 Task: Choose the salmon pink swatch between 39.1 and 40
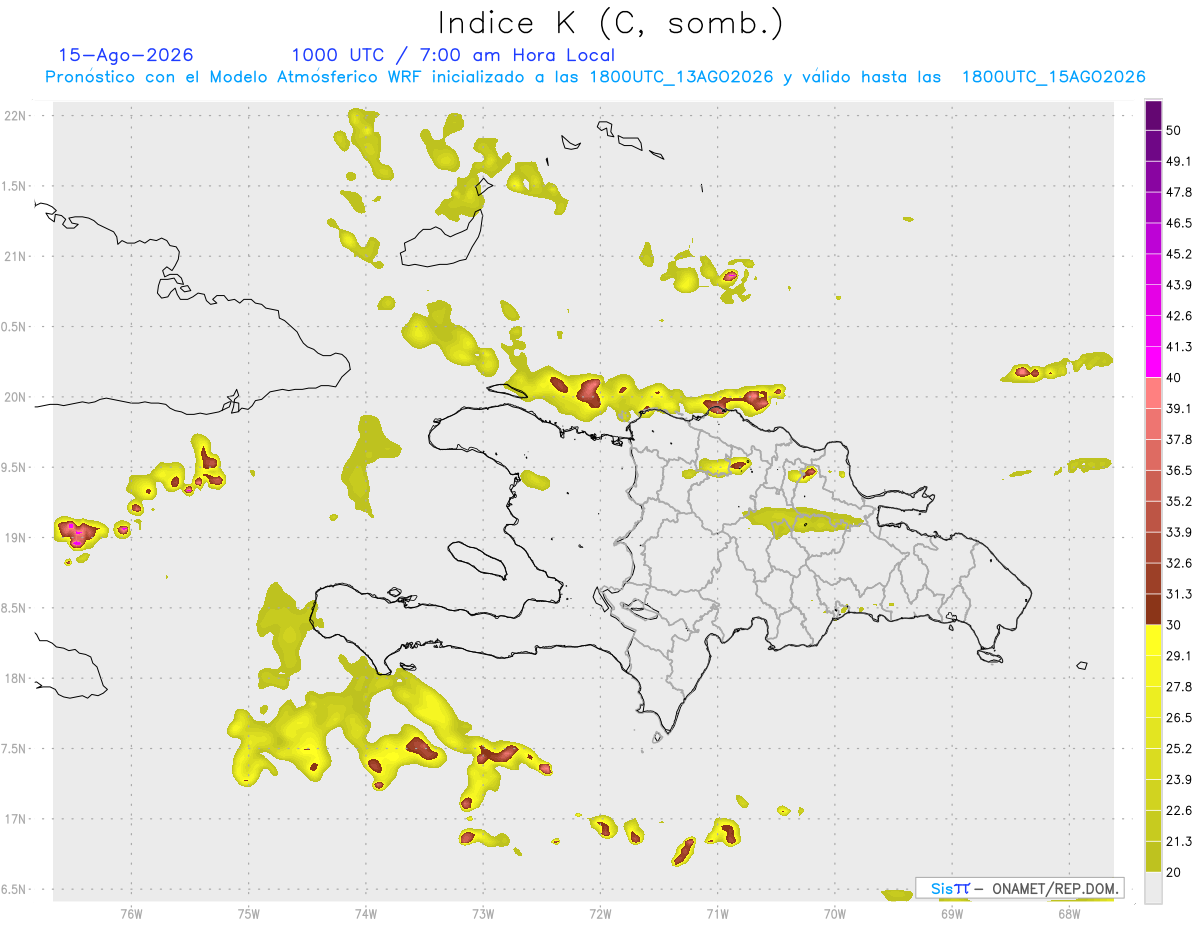click(1153, 393)
